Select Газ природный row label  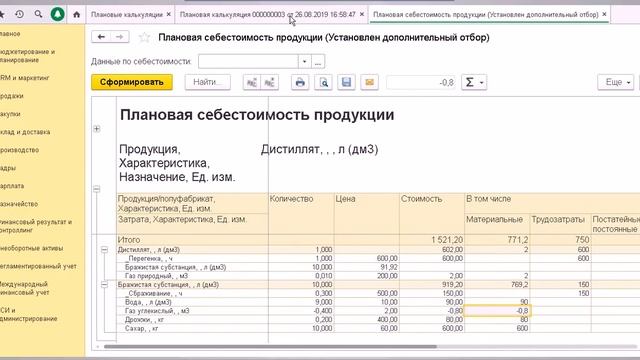tap(156, 276)
